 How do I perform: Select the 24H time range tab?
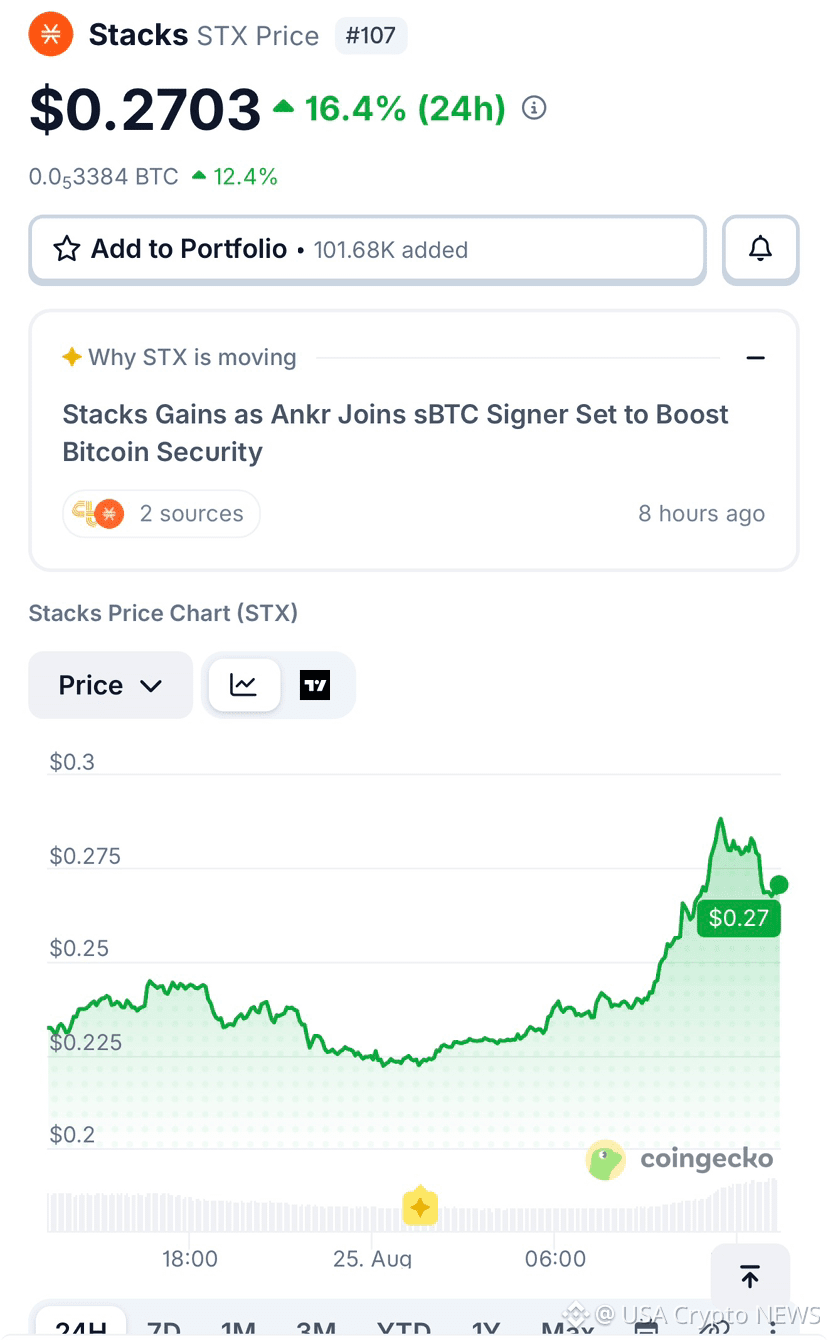coord(81,1328)
